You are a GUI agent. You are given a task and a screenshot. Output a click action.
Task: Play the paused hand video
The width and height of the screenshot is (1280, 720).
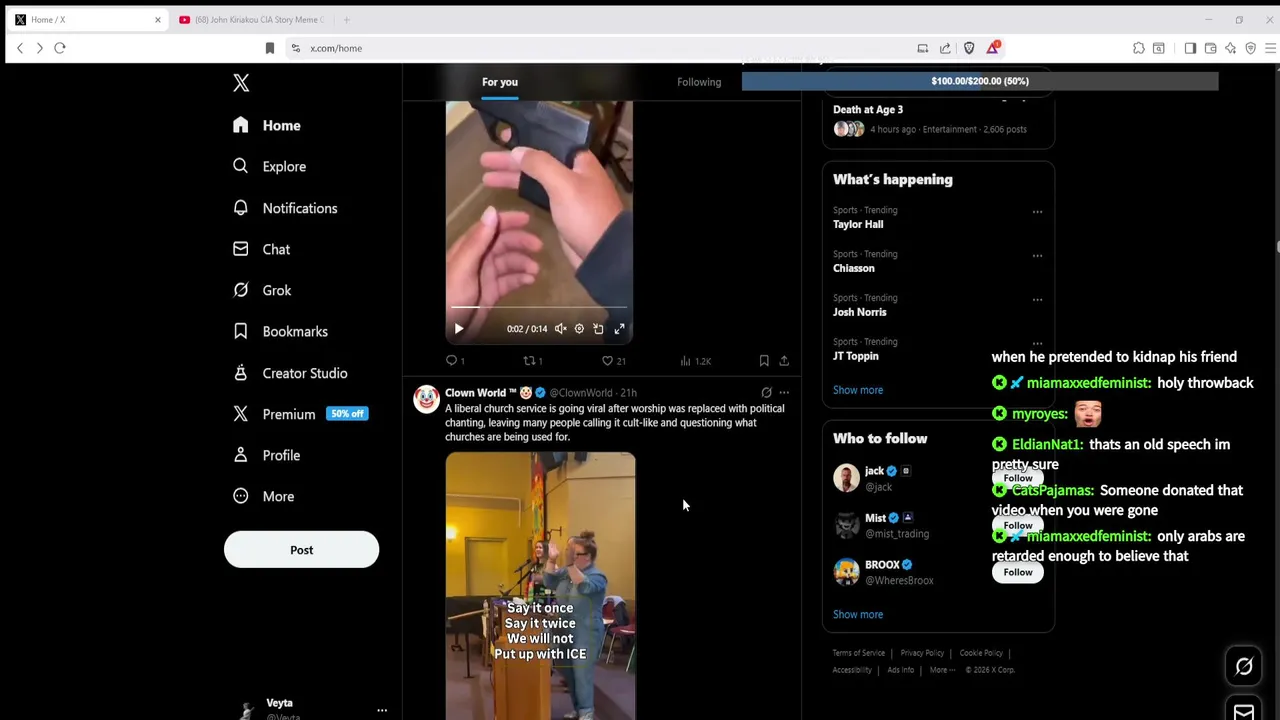point(459,329)
